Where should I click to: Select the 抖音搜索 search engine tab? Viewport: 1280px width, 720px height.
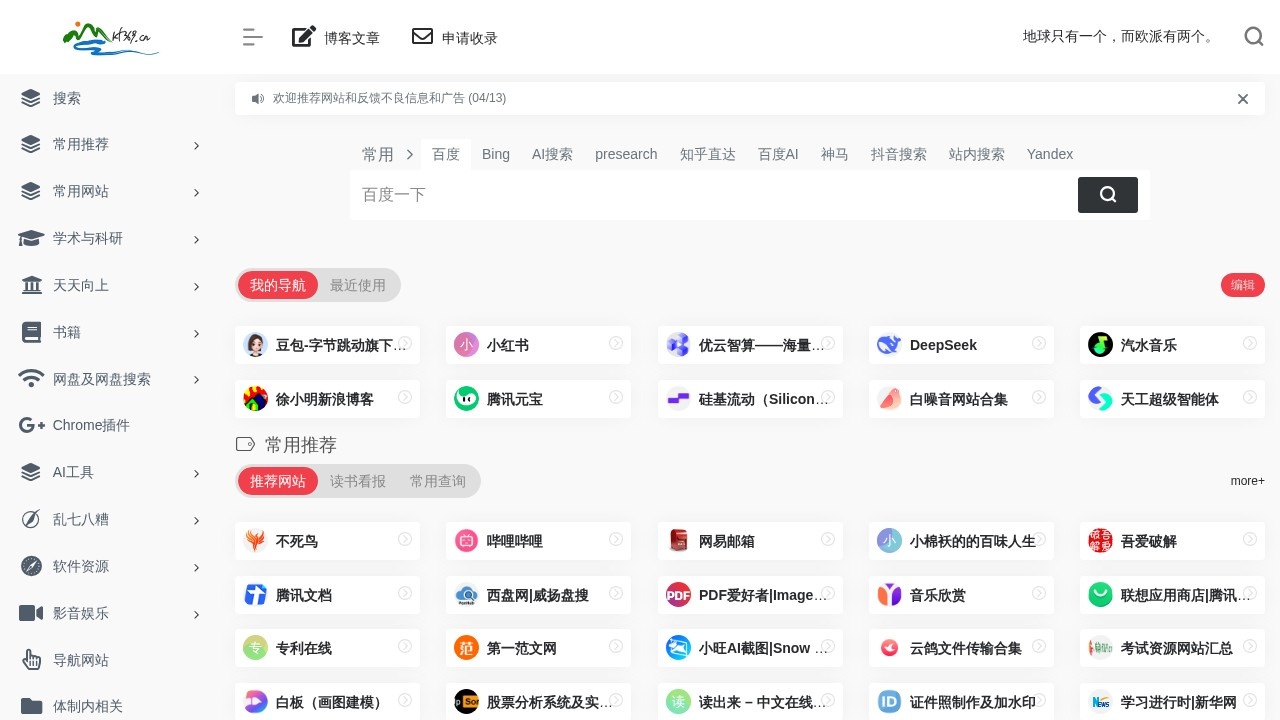[x=898, y=154]
